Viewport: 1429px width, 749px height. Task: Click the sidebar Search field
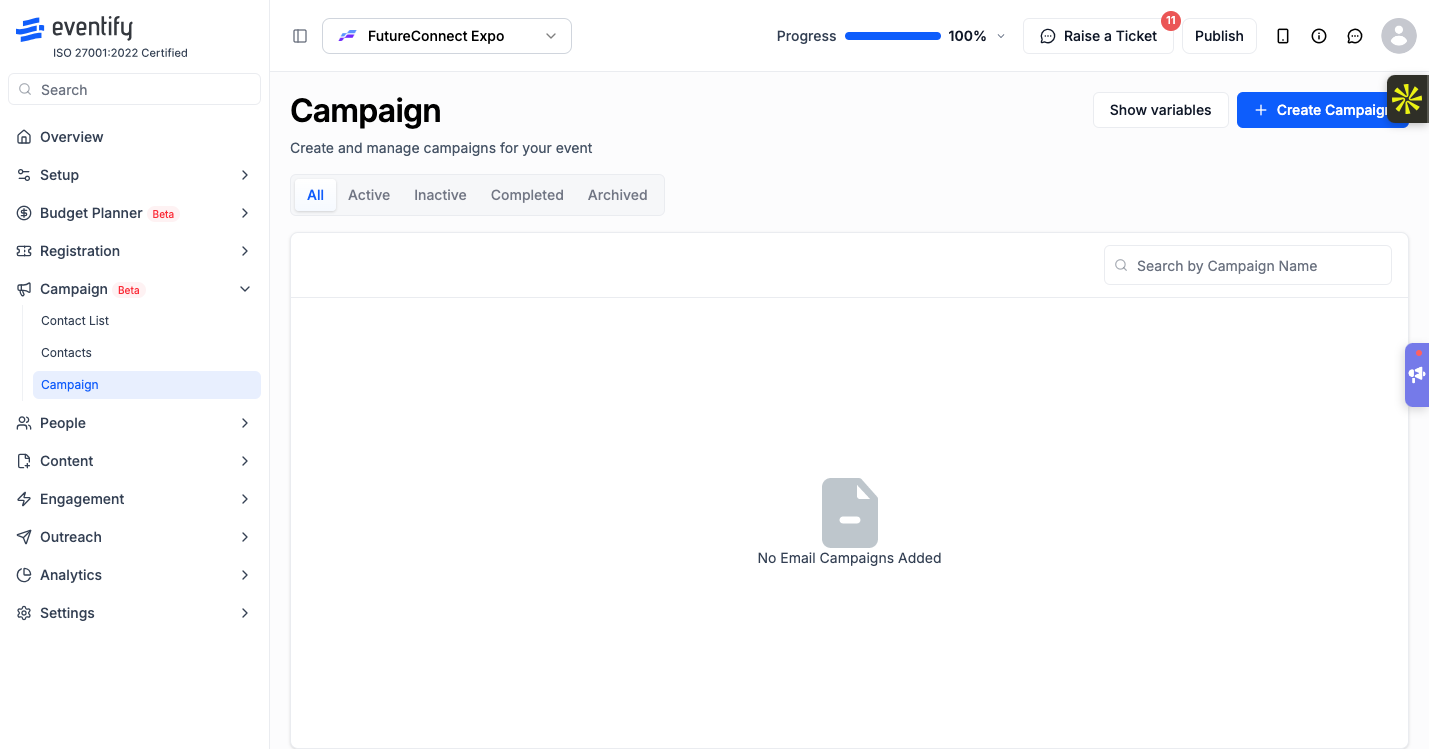[x=134, y=89]
